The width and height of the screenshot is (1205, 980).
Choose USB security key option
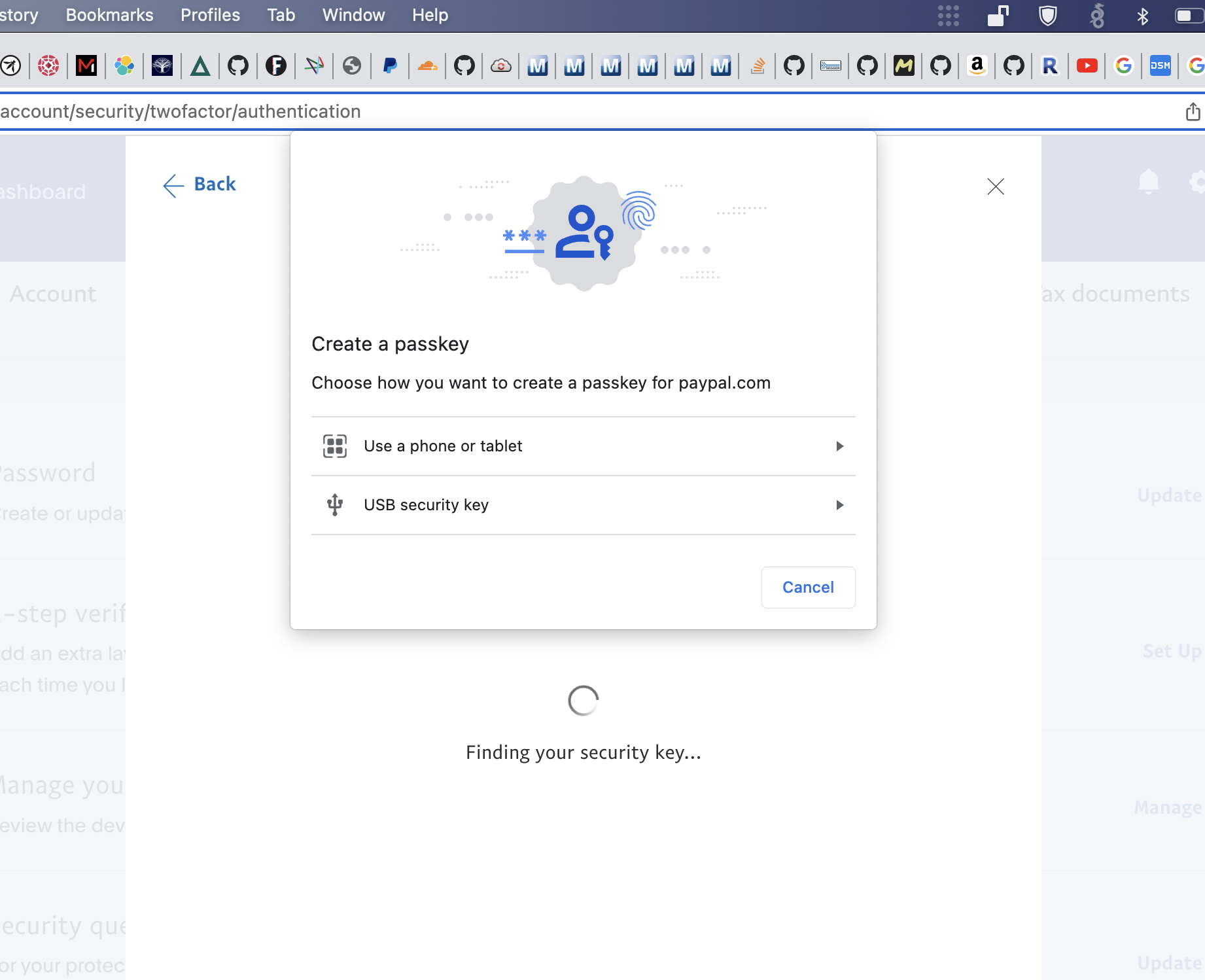click(584, 505)
